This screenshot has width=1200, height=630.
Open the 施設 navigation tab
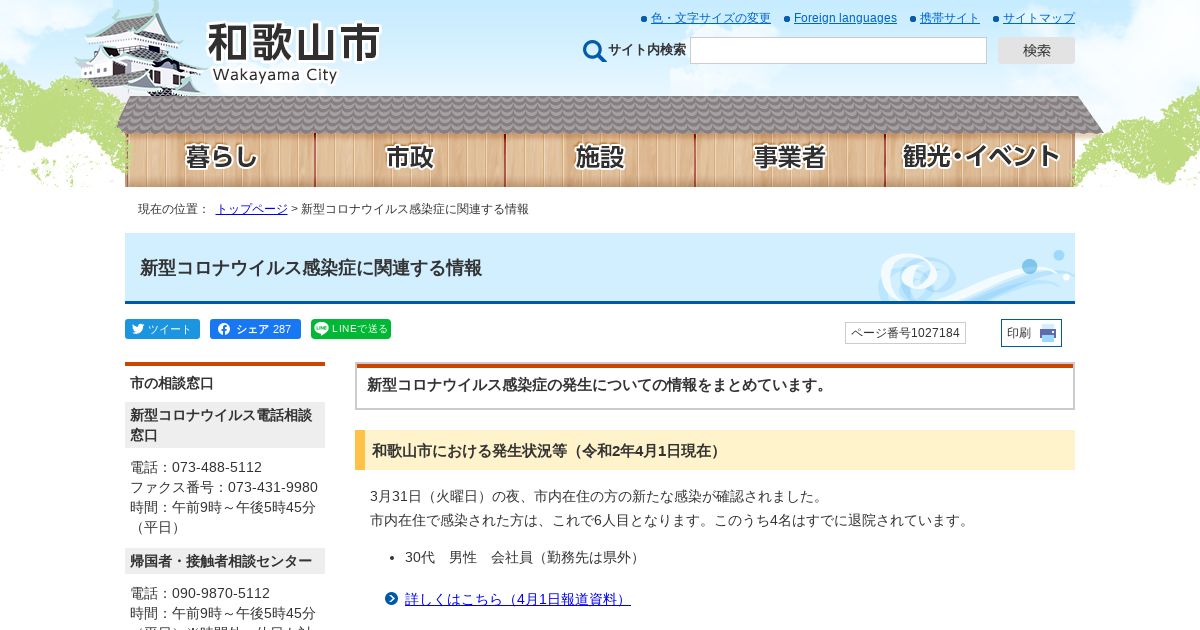tap(600, 158)
